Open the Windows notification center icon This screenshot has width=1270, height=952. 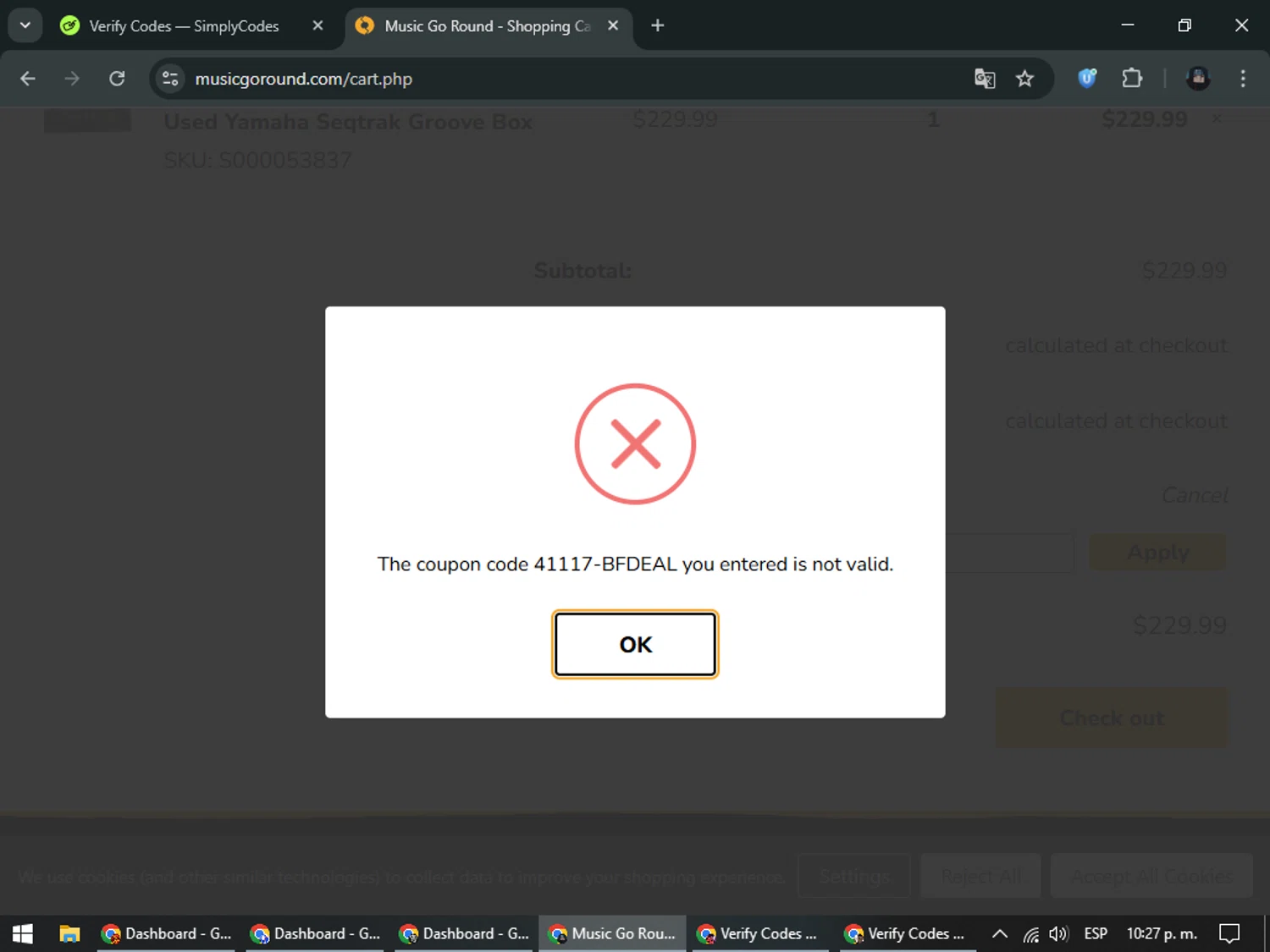(x=1229, y=933)
